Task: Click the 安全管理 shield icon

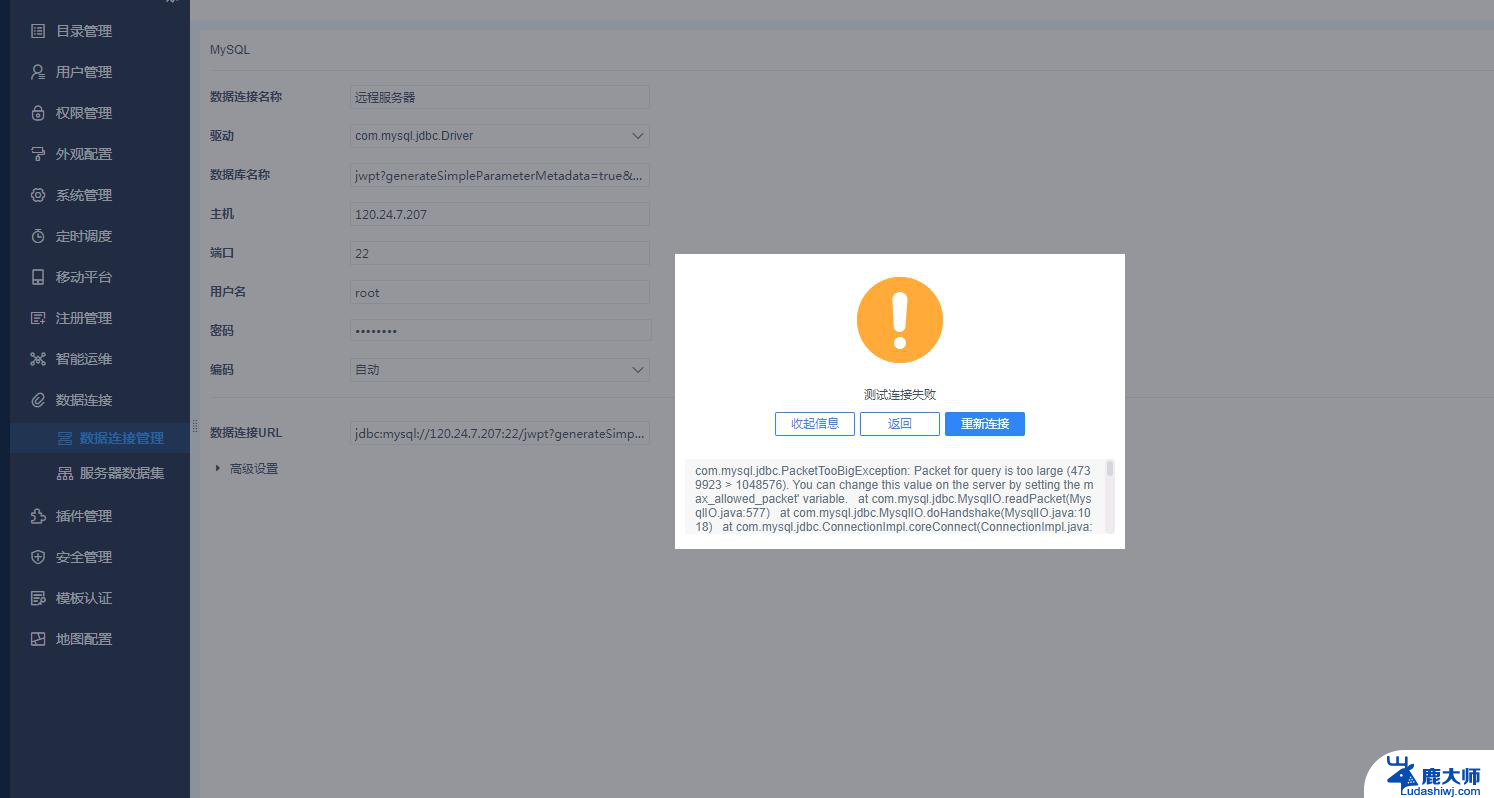Action: pyautogui.click(x=38, y=557)
